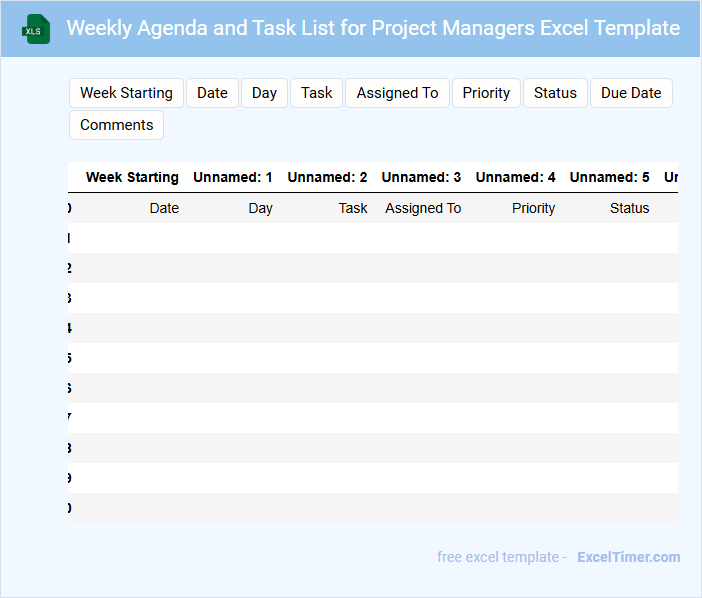The width and height of the screenshot is (702, 598).
Task: Click the Due Date tag button
Action: click(631, 93)
